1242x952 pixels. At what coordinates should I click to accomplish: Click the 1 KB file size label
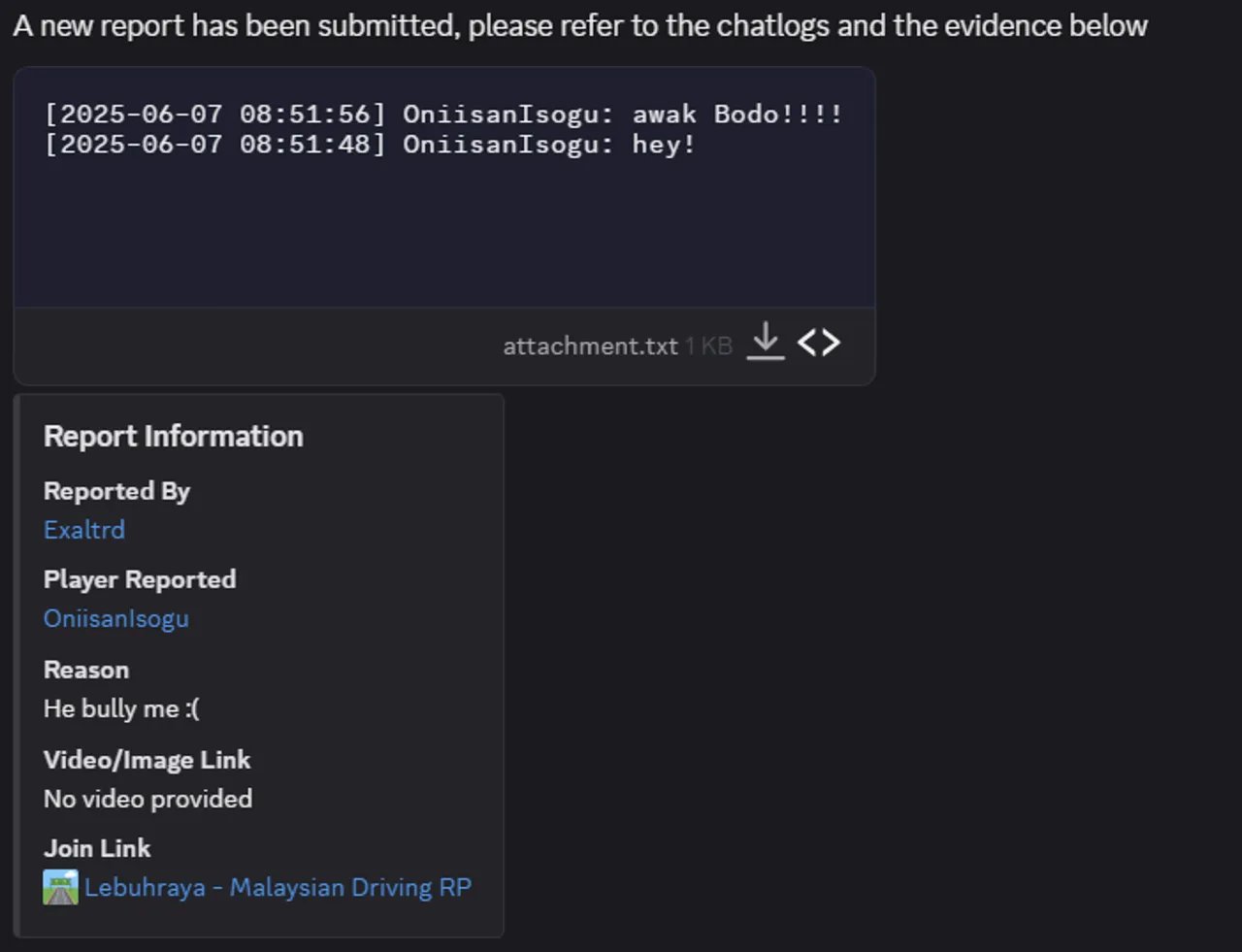coord(708,346)
